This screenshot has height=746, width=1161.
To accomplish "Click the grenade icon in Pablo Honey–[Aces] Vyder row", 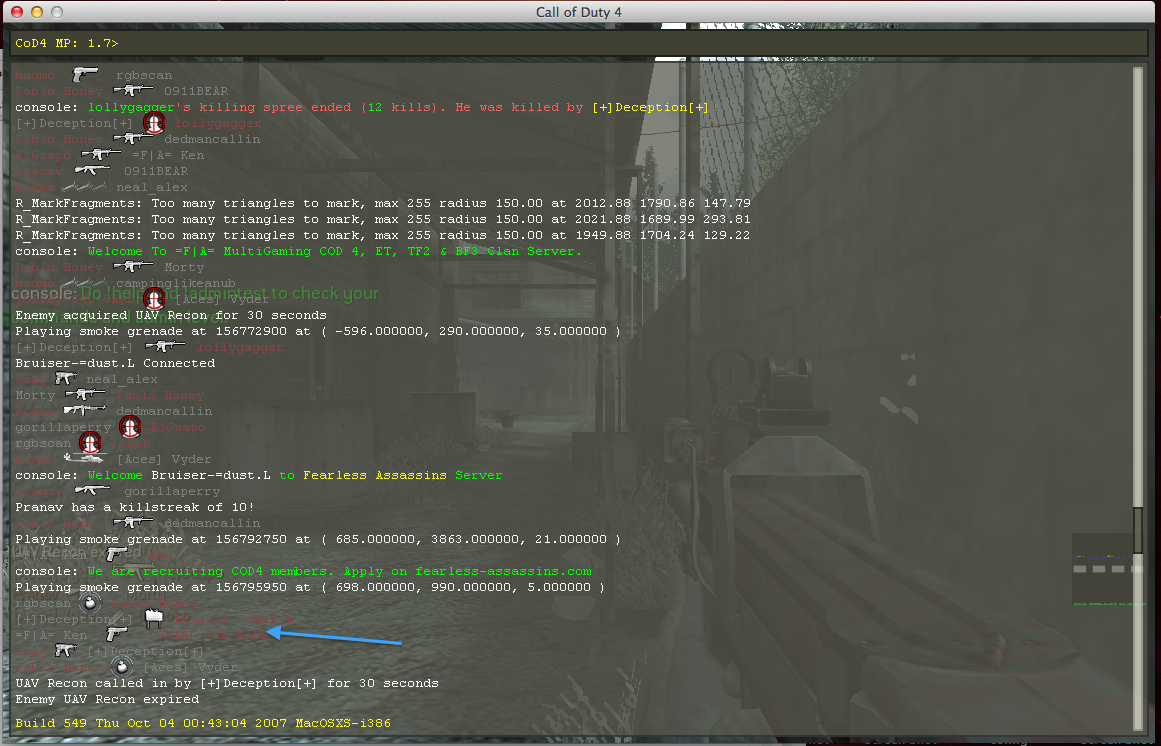I will click(121, 667).
